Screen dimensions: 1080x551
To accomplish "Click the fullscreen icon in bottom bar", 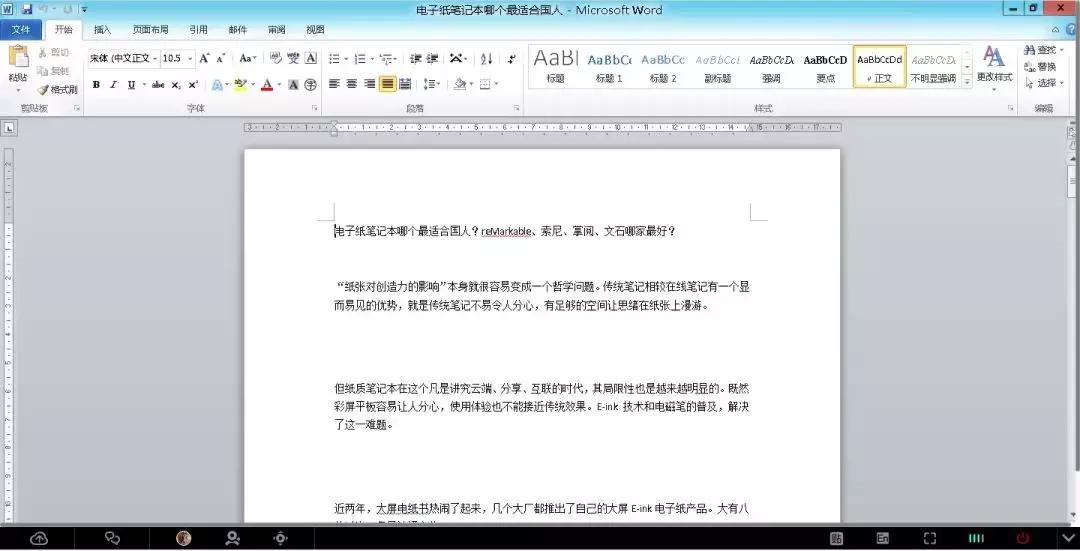I will point(930,539).
